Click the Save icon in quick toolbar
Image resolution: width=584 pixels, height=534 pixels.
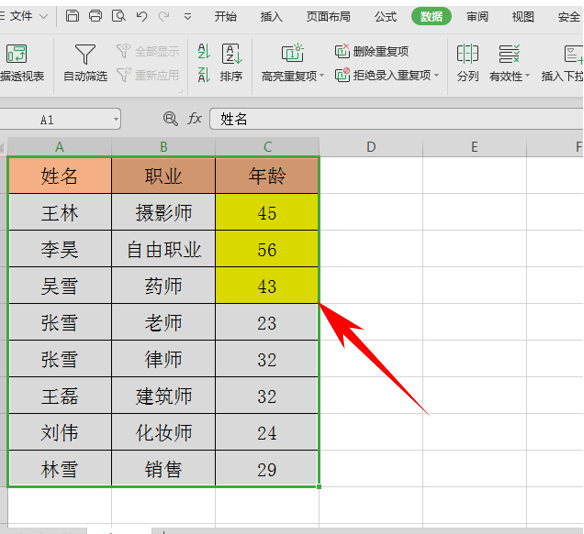pyautogui.click(x=72, y=16)
